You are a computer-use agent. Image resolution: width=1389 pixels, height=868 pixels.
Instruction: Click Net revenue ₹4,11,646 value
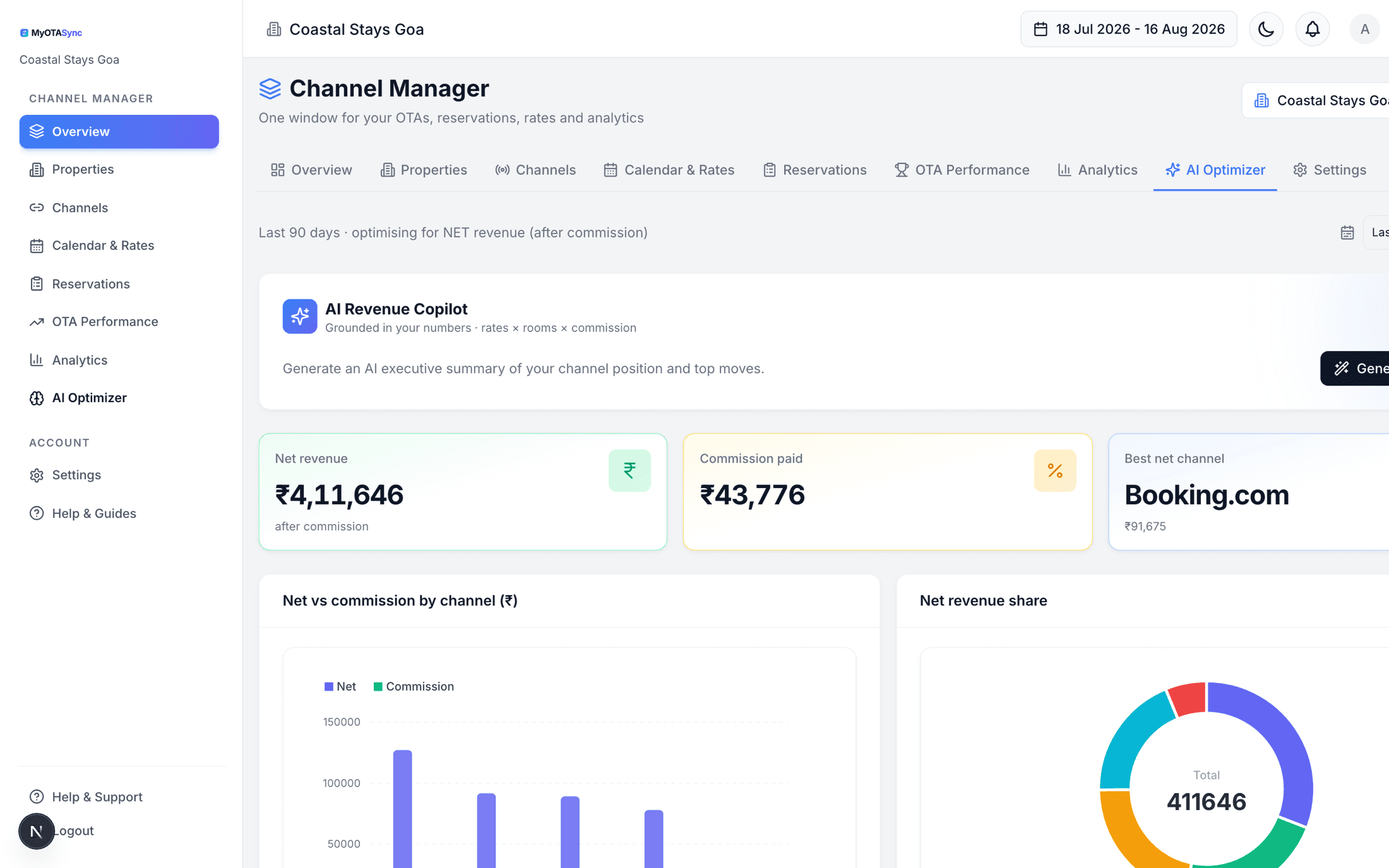[339, 494]
